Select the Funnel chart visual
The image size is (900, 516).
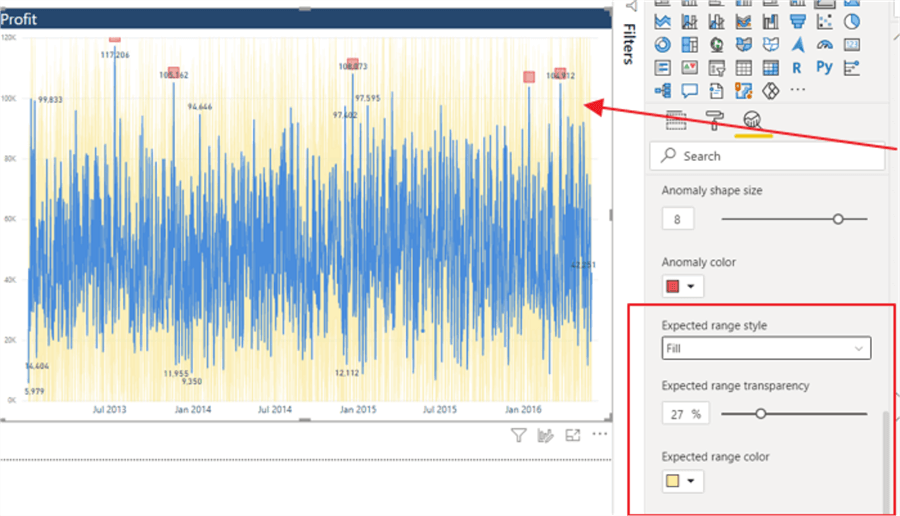point(797,21)
